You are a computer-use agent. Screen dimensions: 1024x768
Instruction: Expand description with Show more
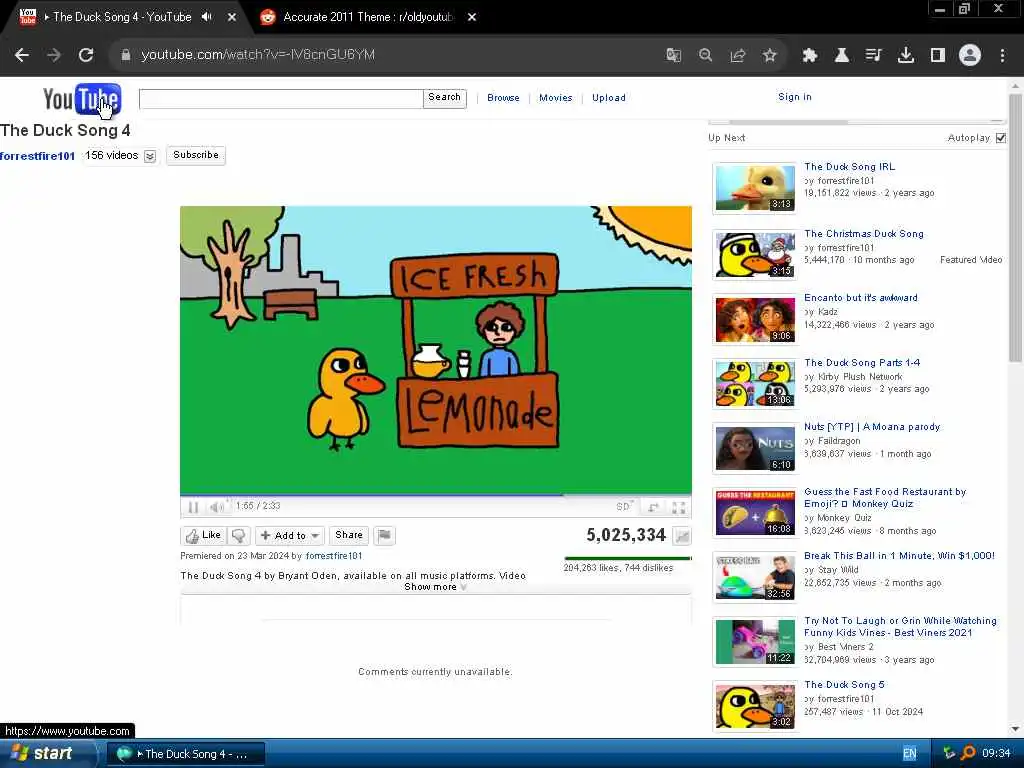[x=435, y=587]
